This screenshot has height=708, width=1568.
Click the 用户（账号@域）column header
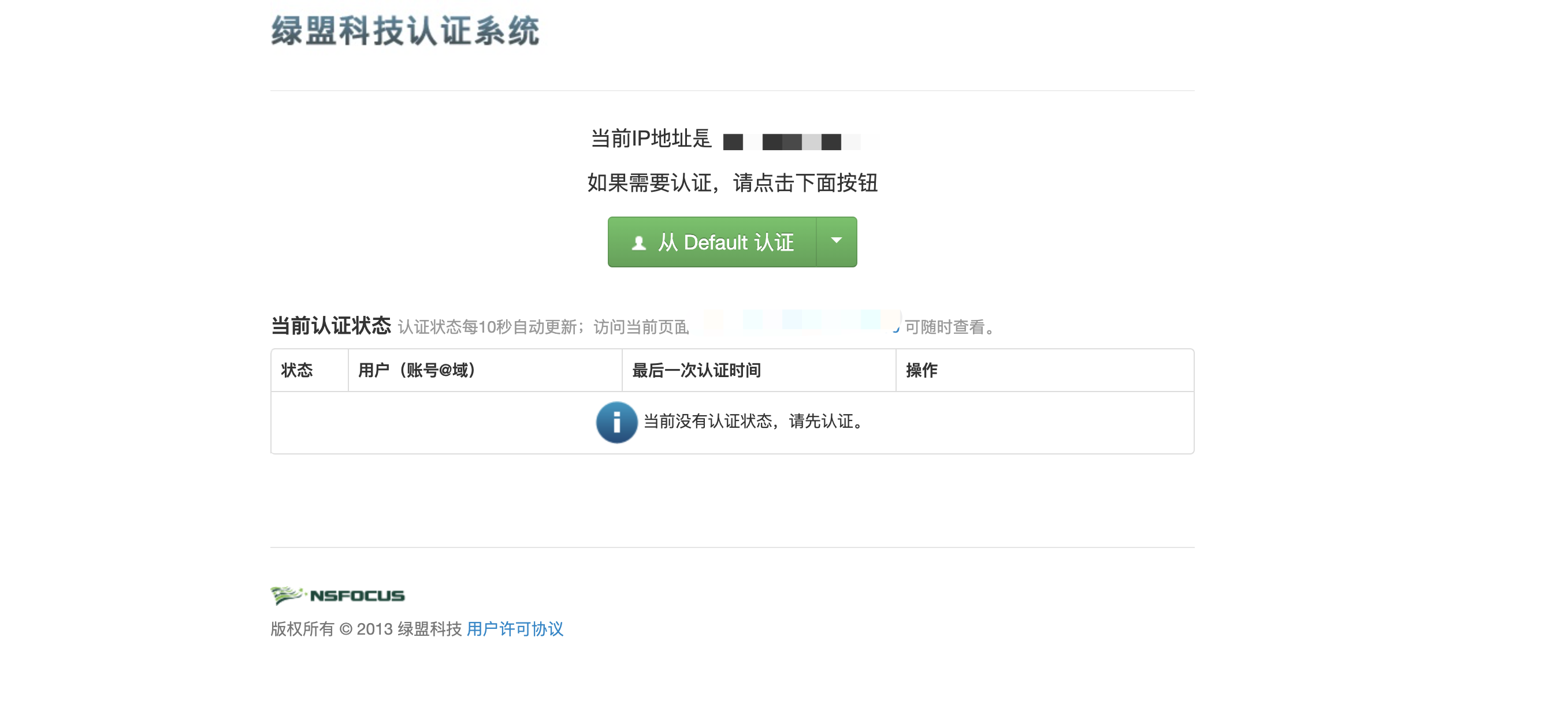pos(417,370)
